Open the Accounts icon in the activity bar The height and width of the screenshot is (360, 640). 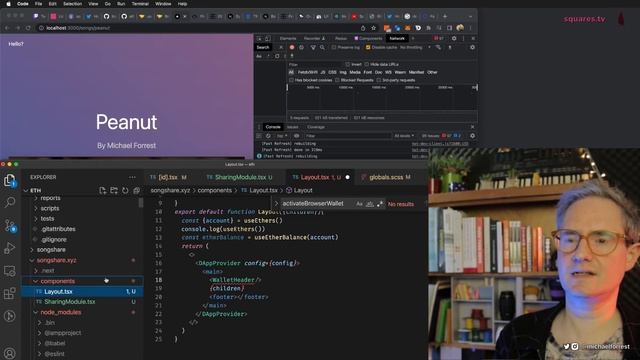pyautogui.click(x=10, y=353)
